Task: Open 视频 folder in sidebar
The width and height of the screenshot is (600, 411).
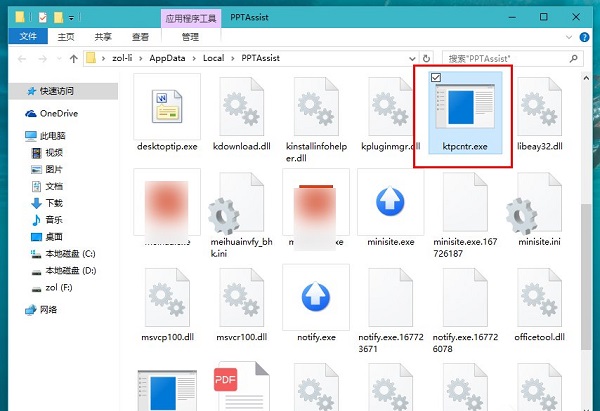Action: pos(54,153)
